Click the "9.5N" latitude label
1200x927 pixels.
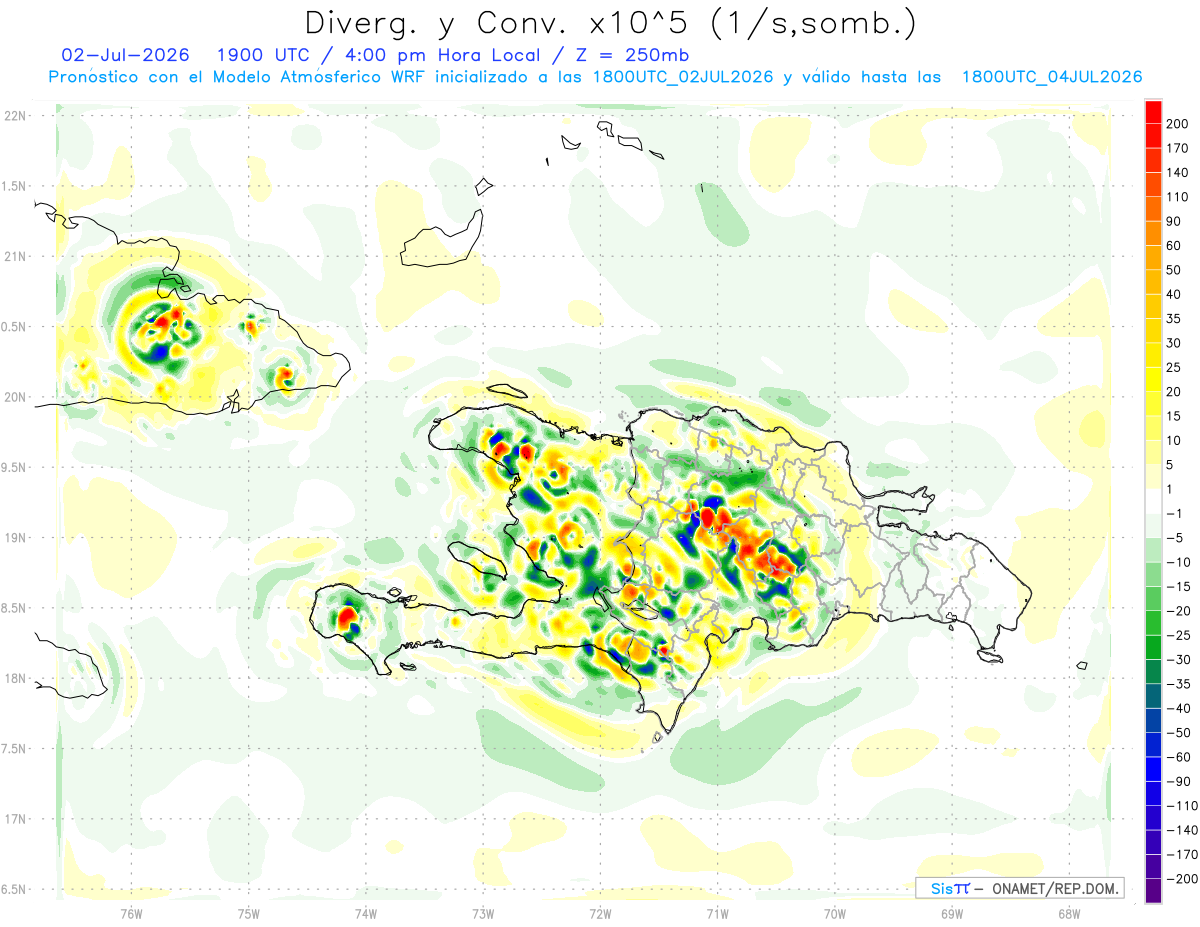[x=15, y=467]
